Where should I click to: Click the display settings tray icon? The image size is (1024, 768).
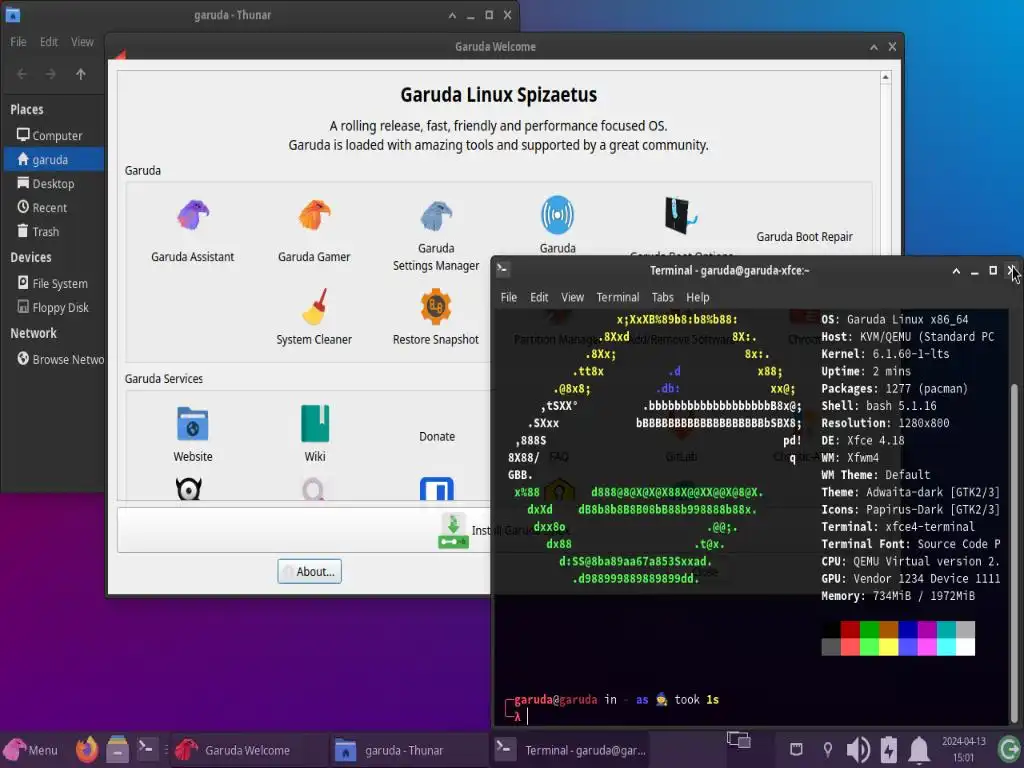[x=739, y=740]
